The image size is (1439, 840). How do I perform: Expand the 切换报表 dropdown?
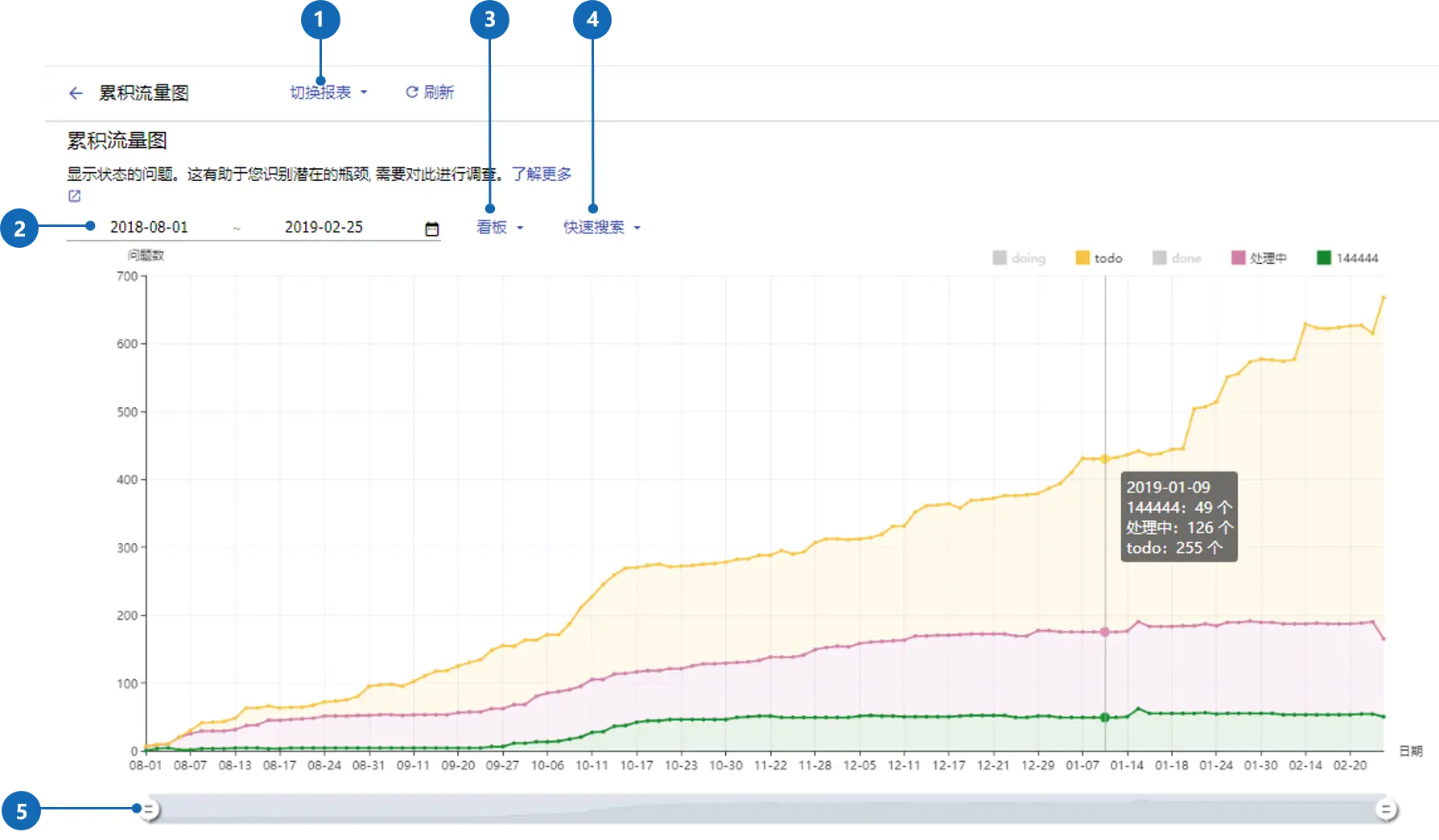pos(328,93)
